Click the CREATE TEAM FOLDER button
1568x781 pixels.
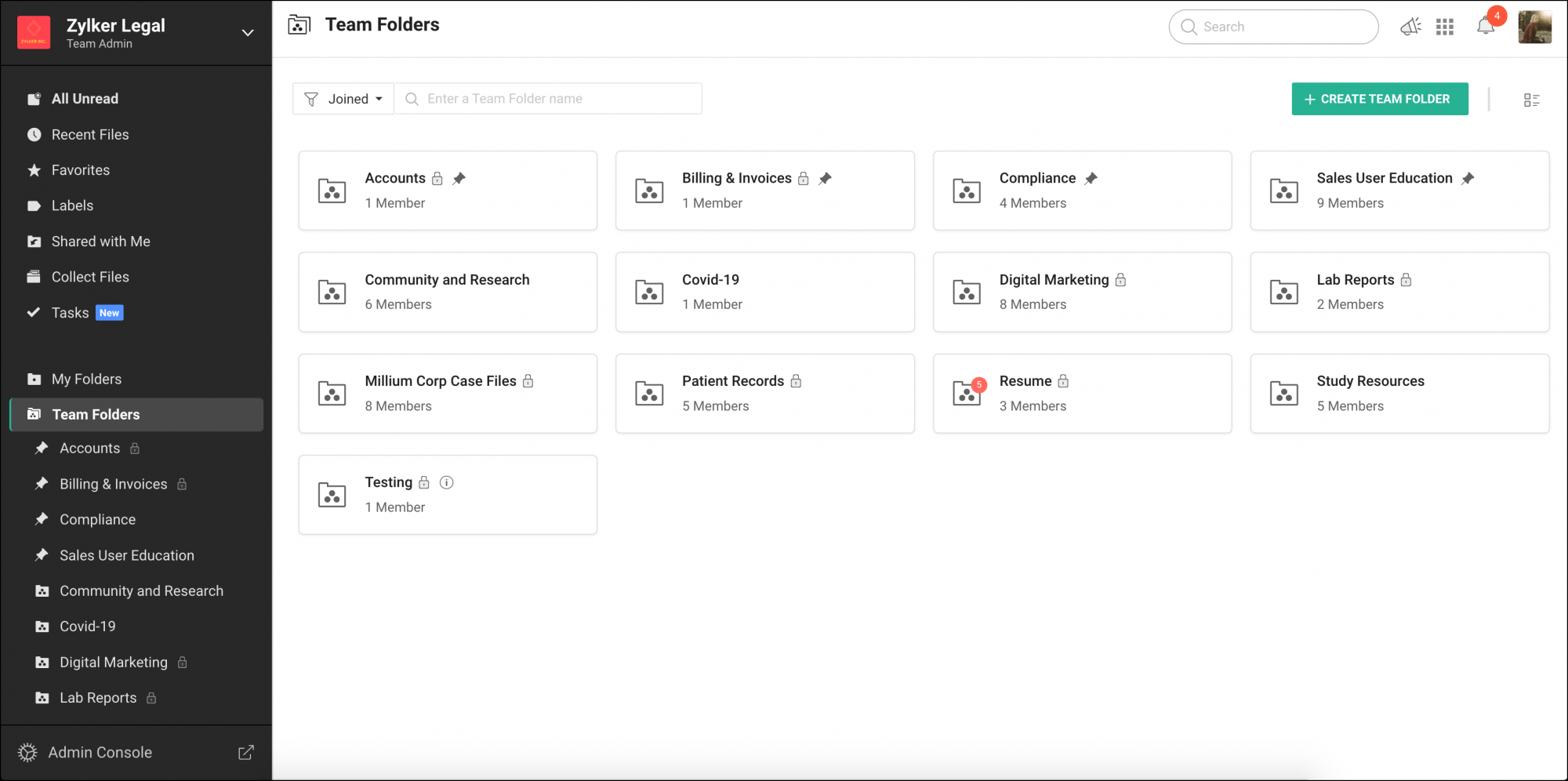coord(1379,99)
